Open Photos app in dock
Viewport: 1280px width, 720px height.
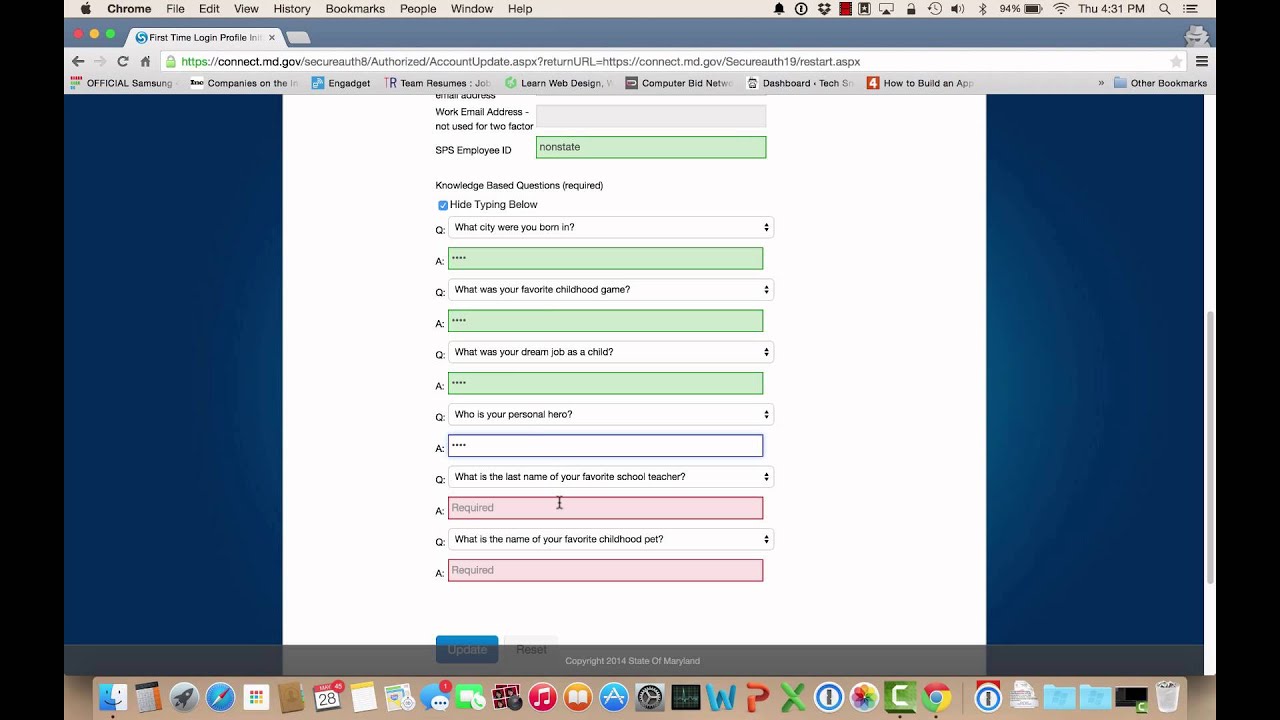click(864, 697)
